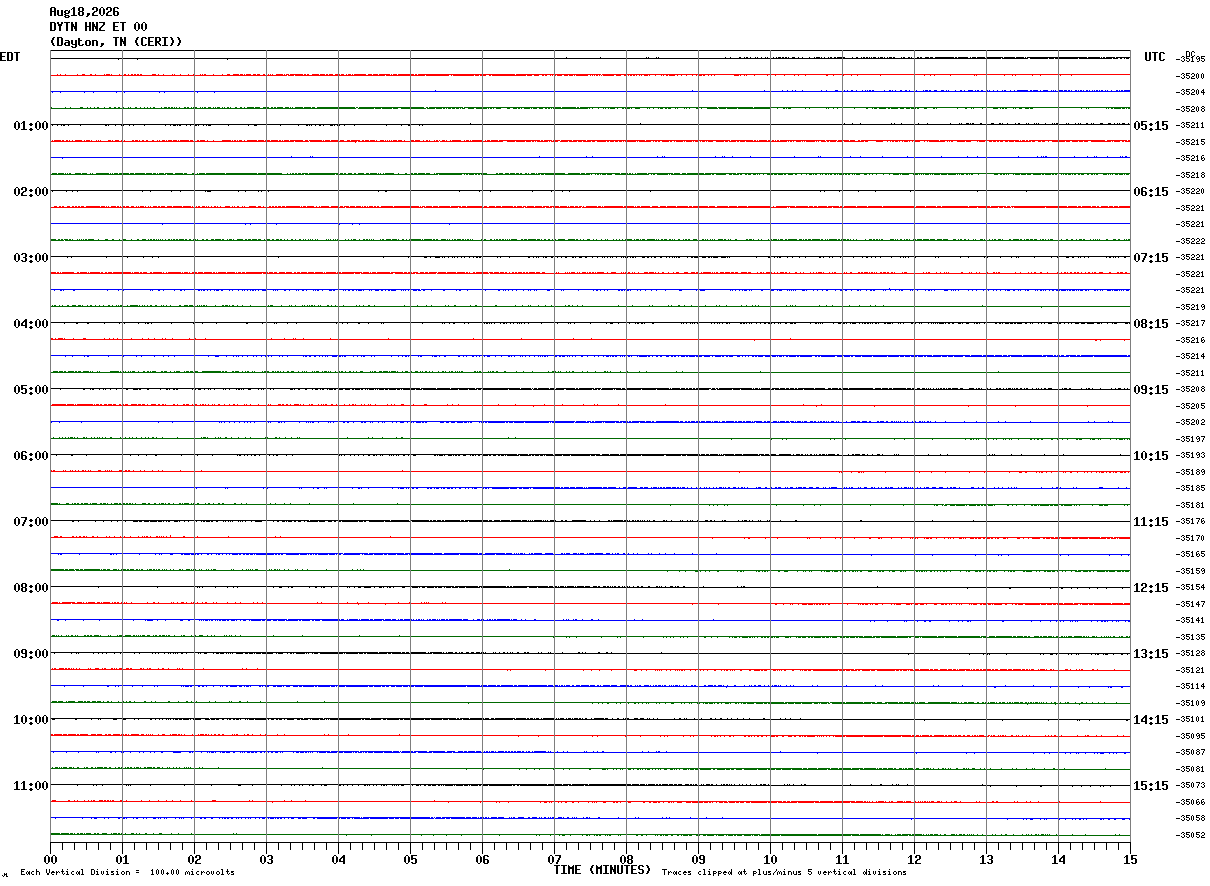Click the (Dayton, TN (CERI)) location text

tap(116, 42)
